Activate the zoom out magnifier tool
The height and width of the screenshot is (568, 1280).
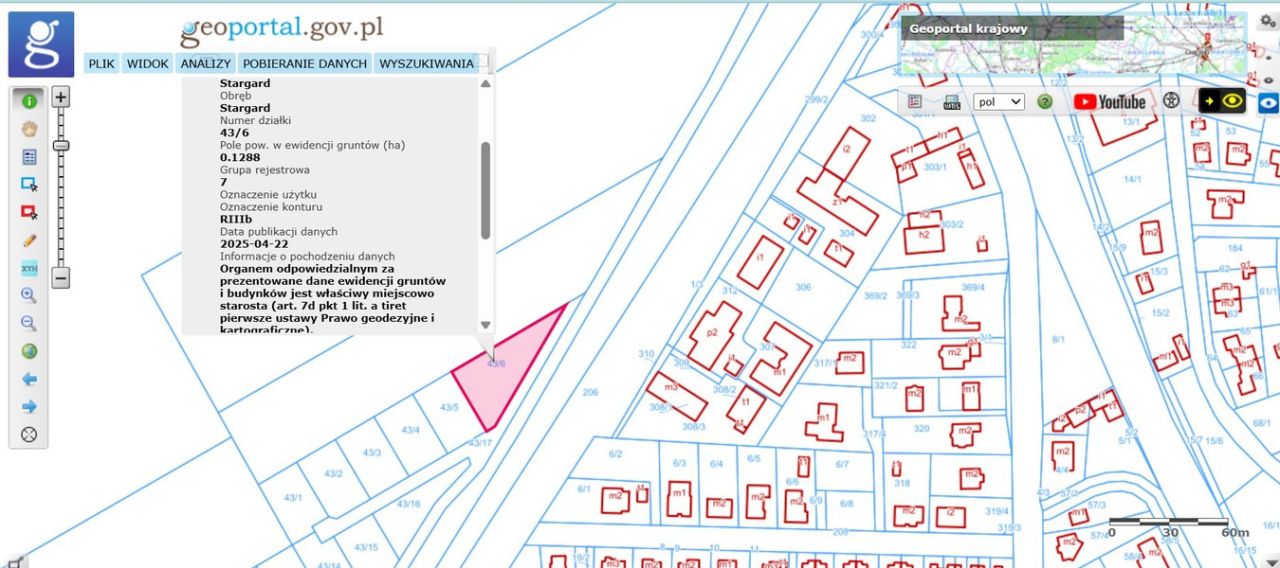pos(29,323)
